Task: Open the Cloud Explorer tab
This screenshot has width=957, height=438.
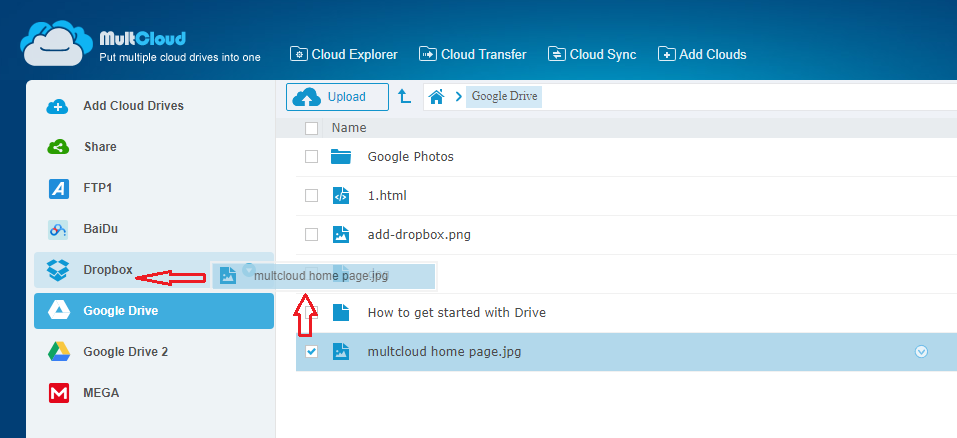Action: click(343, 54)
